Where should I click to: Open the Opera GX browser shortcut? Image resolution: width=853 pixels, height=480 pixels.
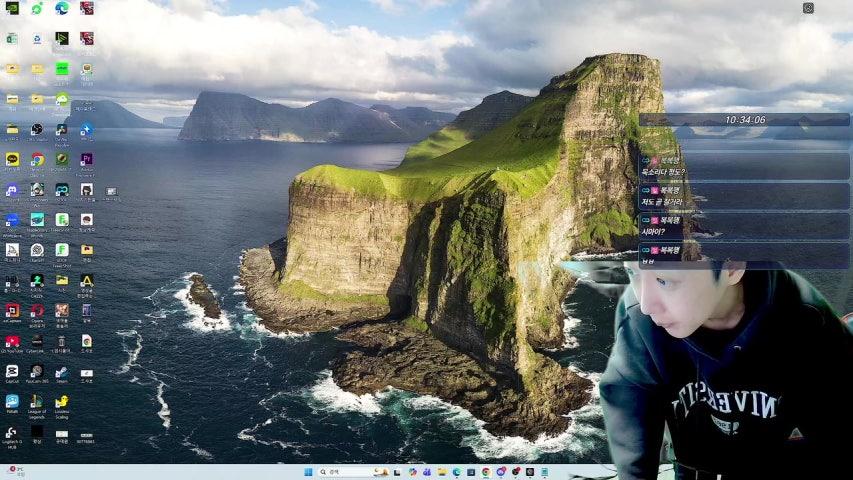pos(37,311)
